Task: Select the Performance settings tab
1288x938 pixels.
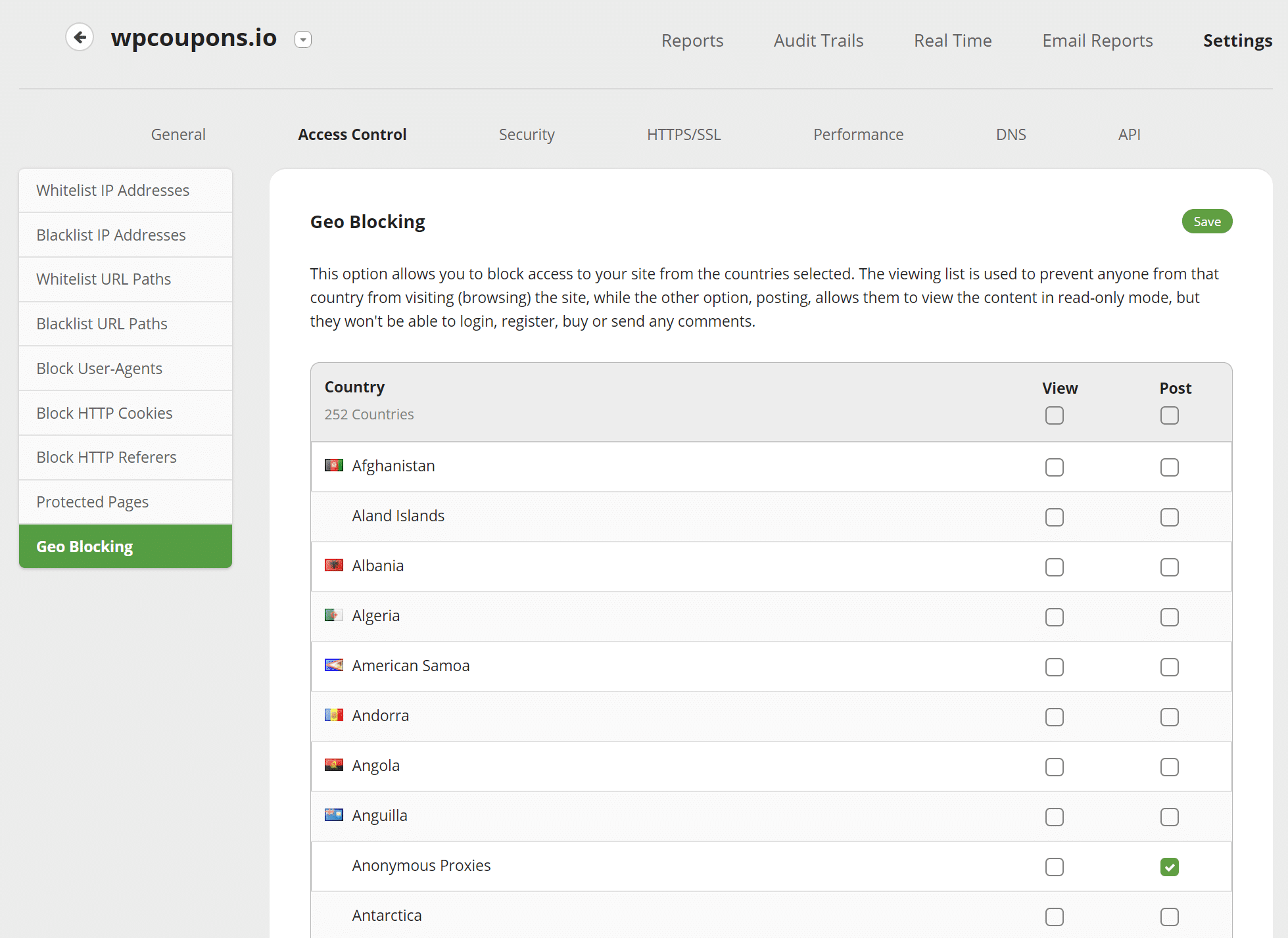Action: point(858,134)
